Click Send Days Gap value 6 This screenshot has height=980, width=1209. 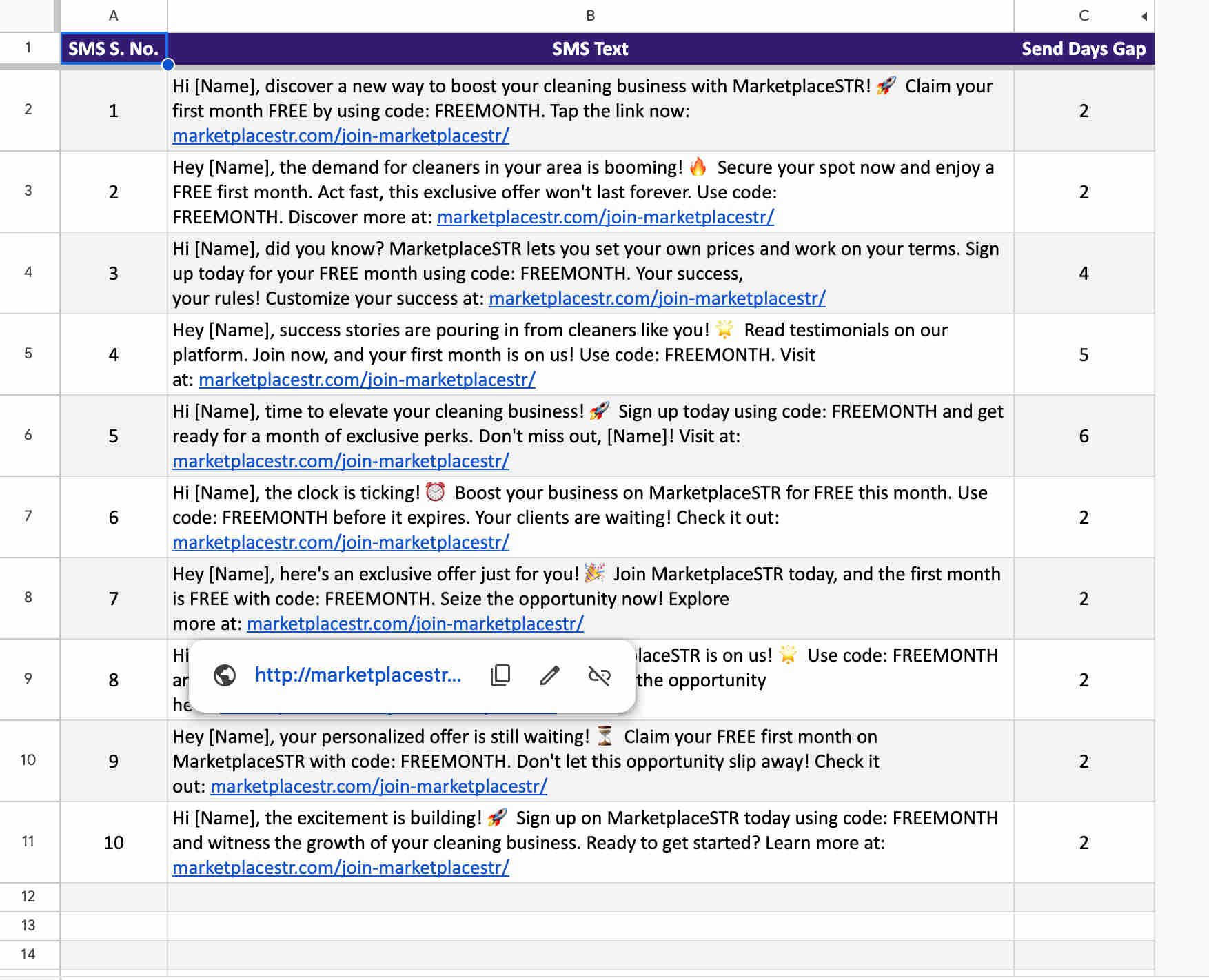[1084, 436]
